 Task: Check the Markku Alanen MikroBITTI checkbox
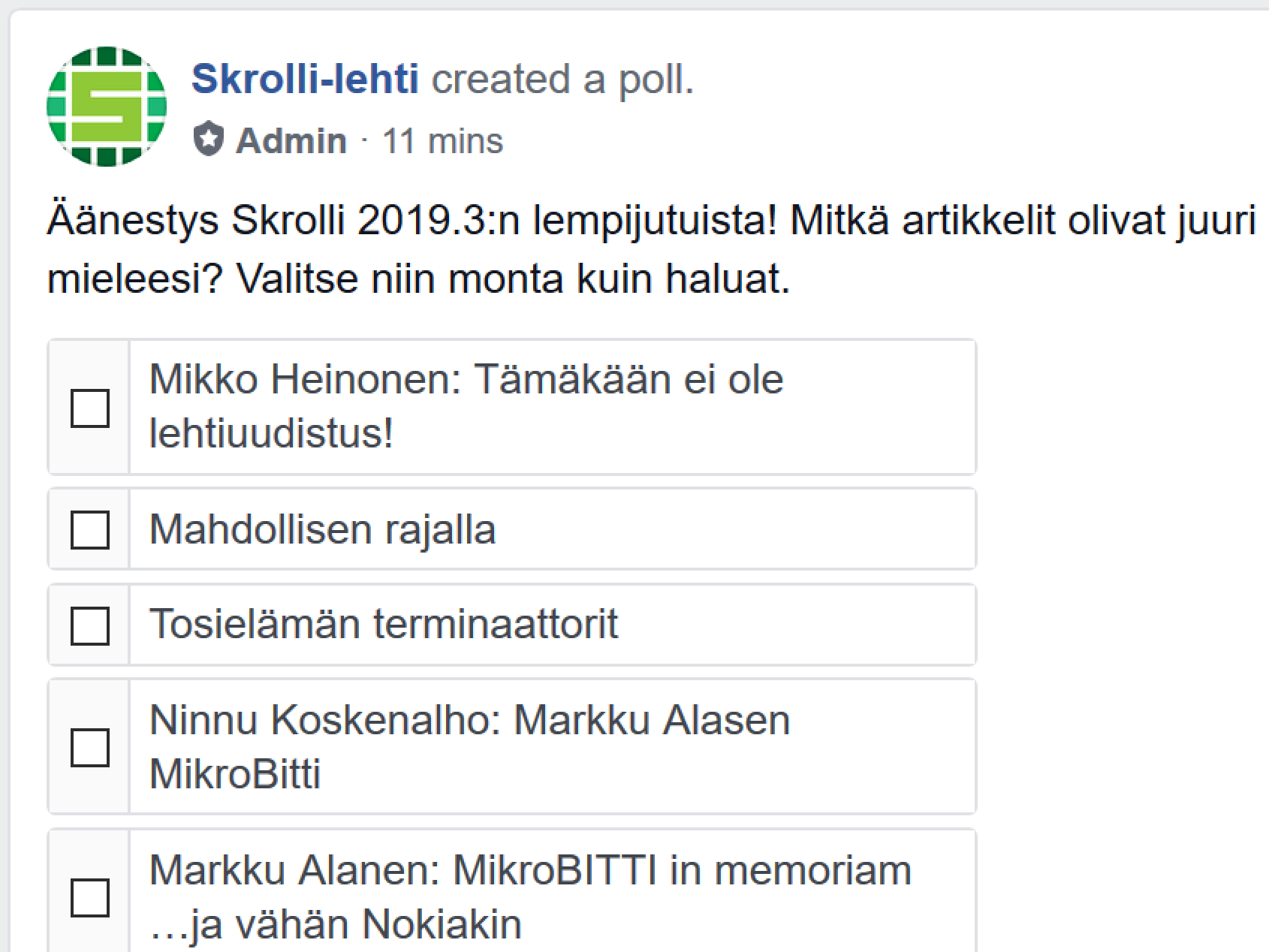coord(90,897)
